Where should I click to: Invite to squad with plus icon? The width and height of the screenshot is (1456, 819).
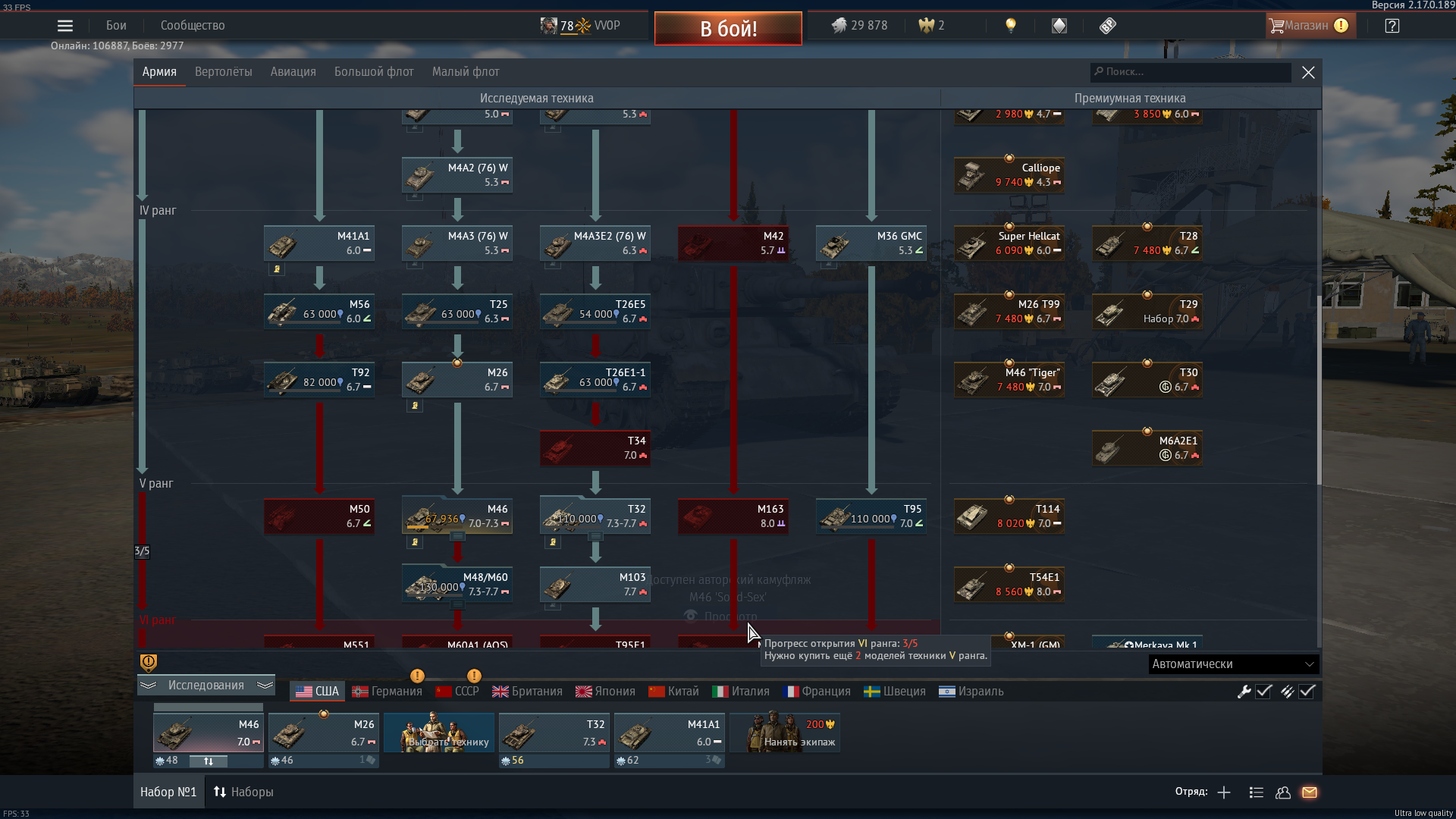pos(1224,792)
